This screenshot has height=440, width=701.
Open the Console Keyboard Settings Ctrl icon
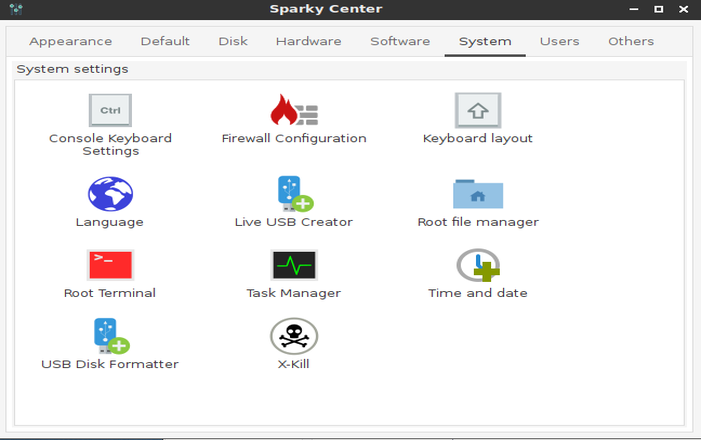(110, 110)
